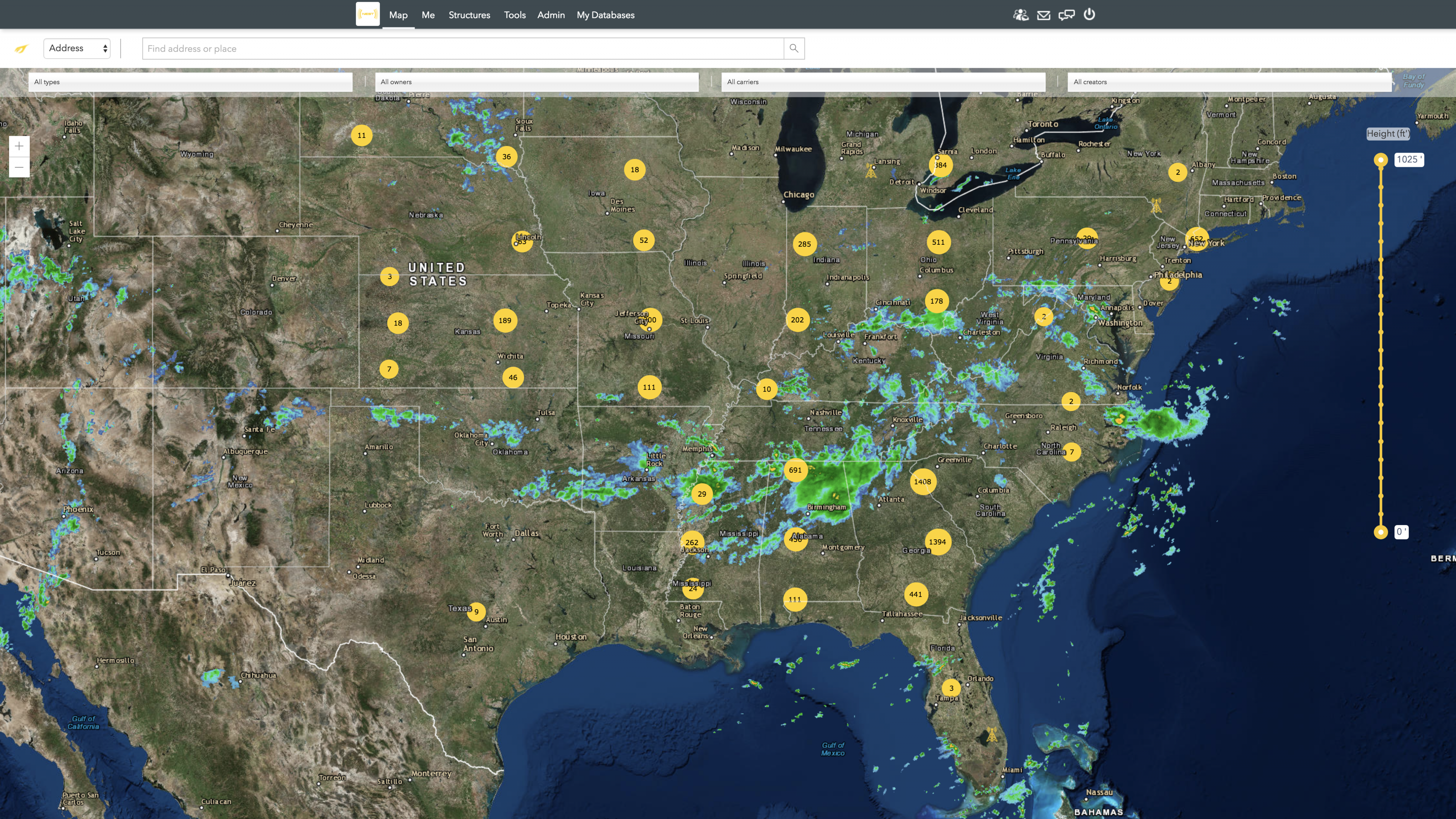Click the lower height slider handle
The height and width of the screenshot is (819, 1456).
pyautogui.click(x=1381, y=532)
